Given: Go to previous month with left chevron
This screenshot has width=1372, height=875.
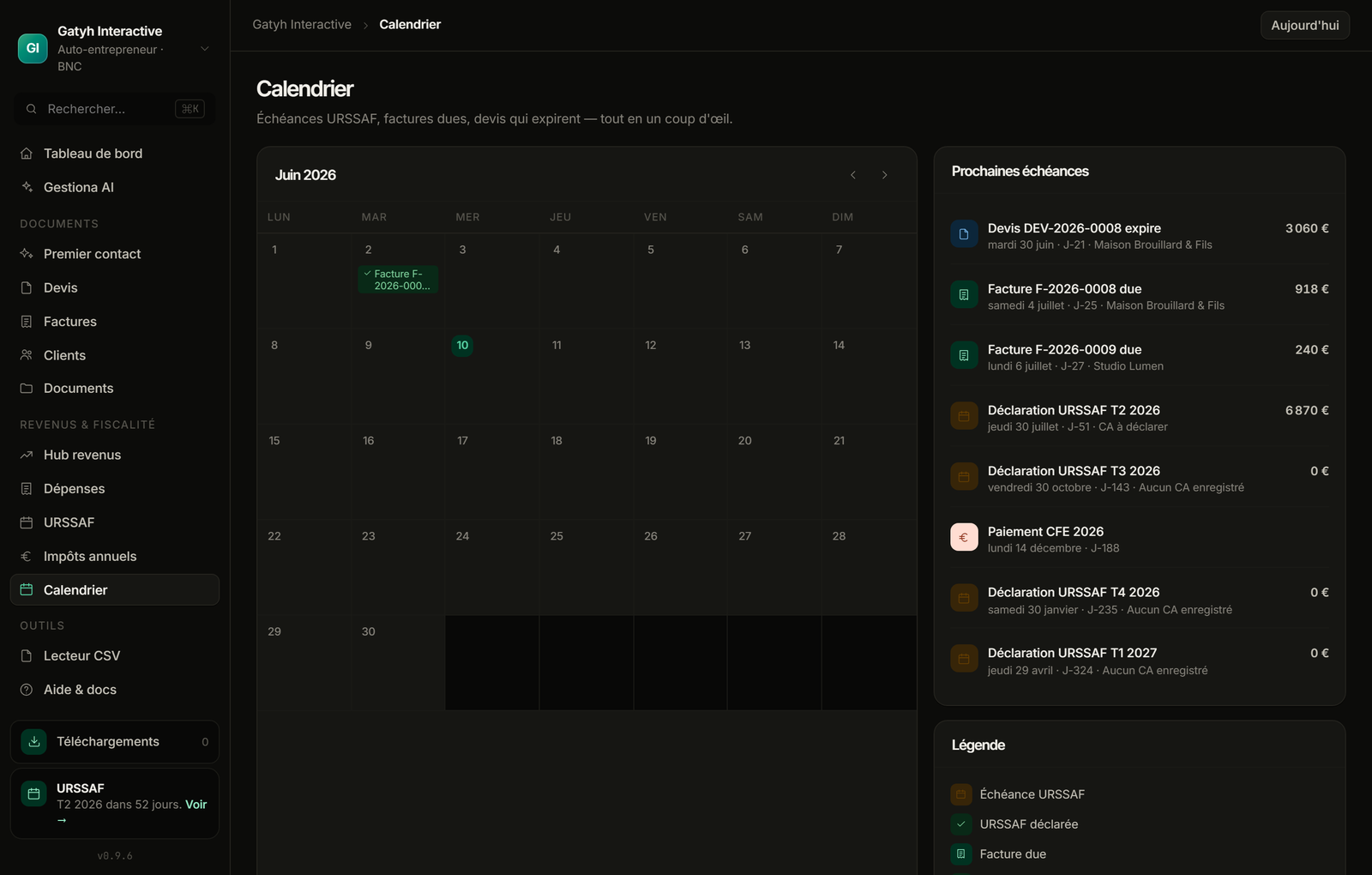Looking at the screenshot, I should (853, 175).
